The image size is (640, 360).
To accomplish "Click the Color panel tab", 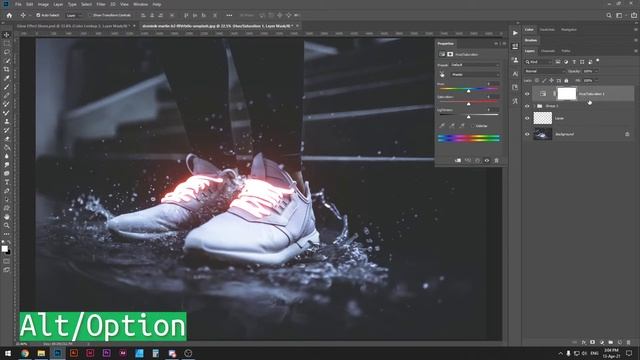I will [529, 29].
